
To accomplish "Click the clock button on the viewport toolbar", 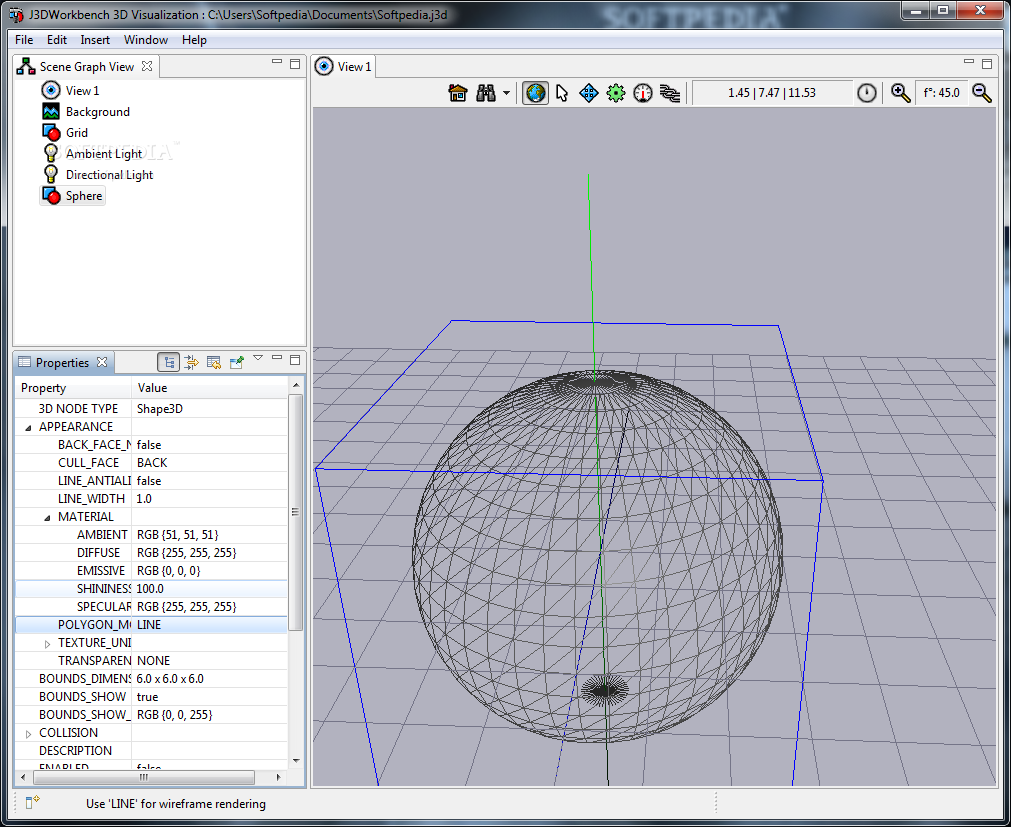I will (x=866, y=93).
